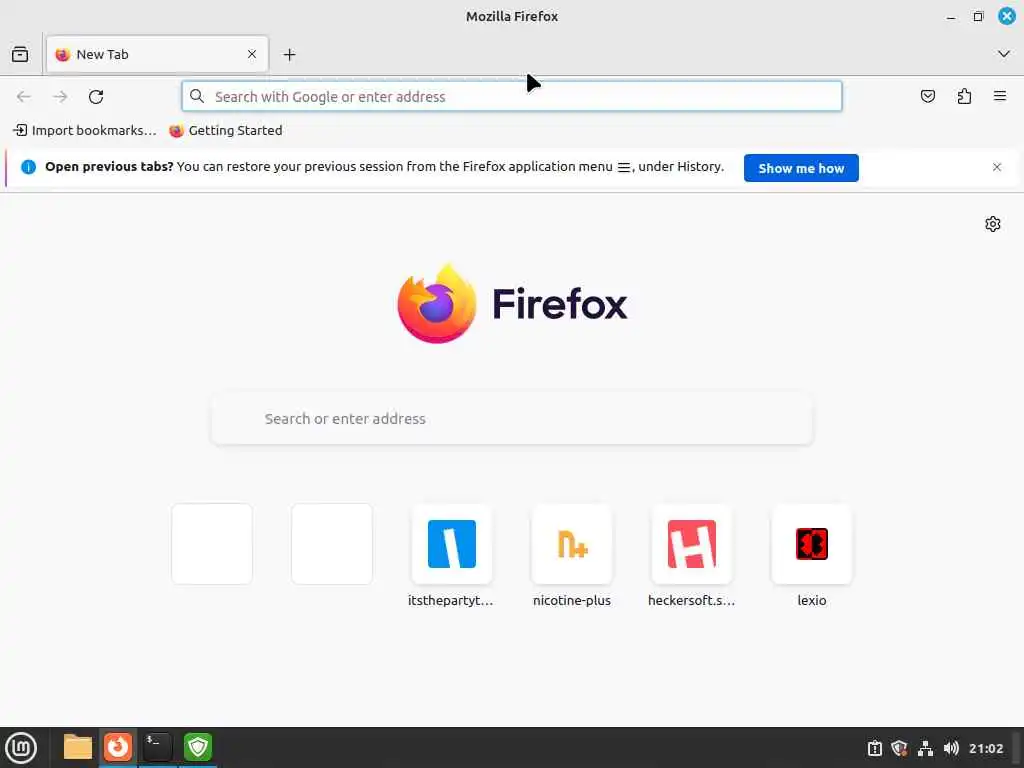Click the info icon in the notification bar
This screenshot has width=1024, height=768.
point(28,167)
